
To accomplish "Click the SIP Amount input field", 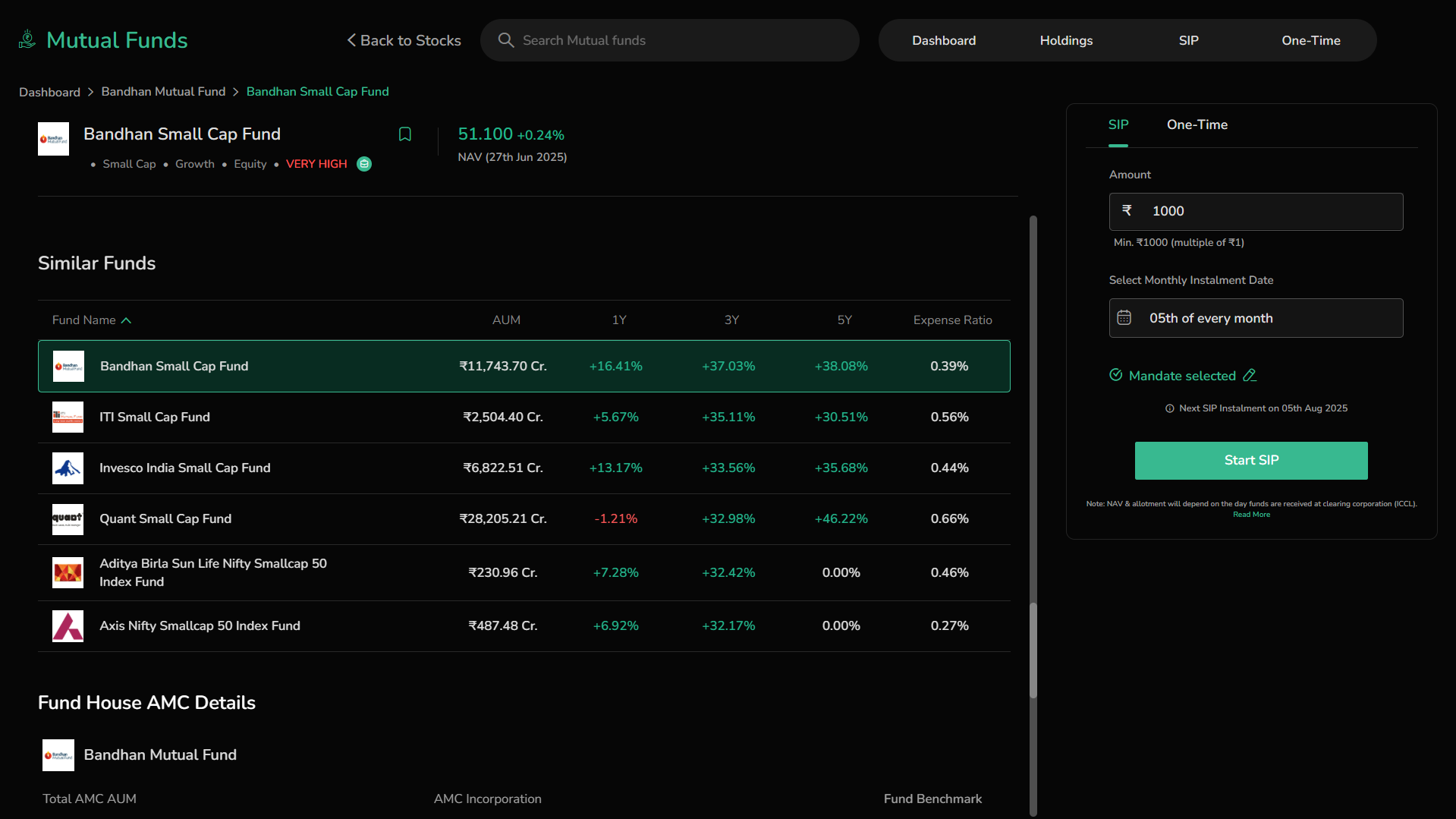I will tap(1256, 212).
